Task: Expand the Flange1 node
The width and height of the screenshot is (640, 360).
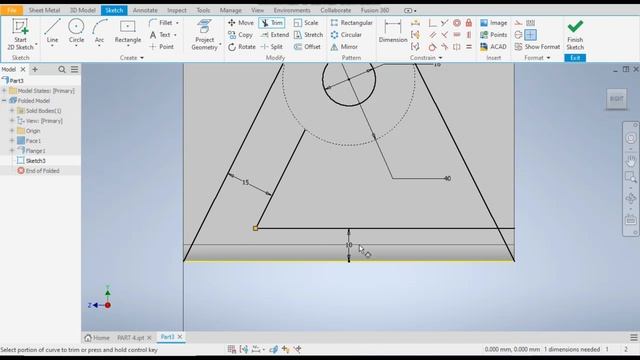Action: 12,151
